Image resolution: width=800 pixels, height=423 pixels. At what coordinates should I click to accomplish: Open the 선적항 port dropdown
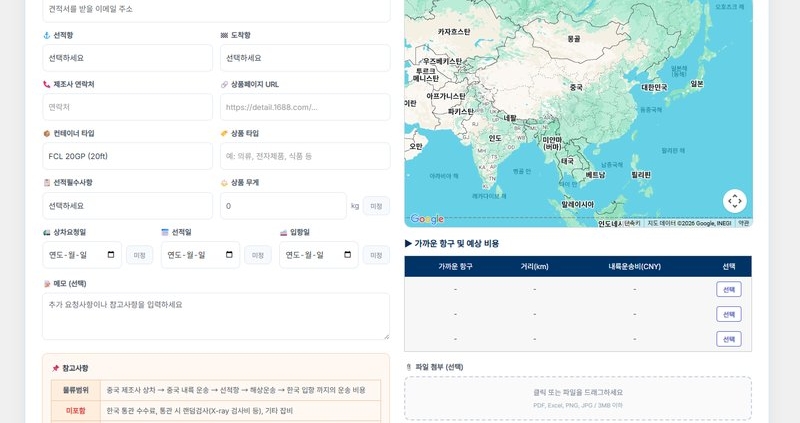tap(127, 58)
